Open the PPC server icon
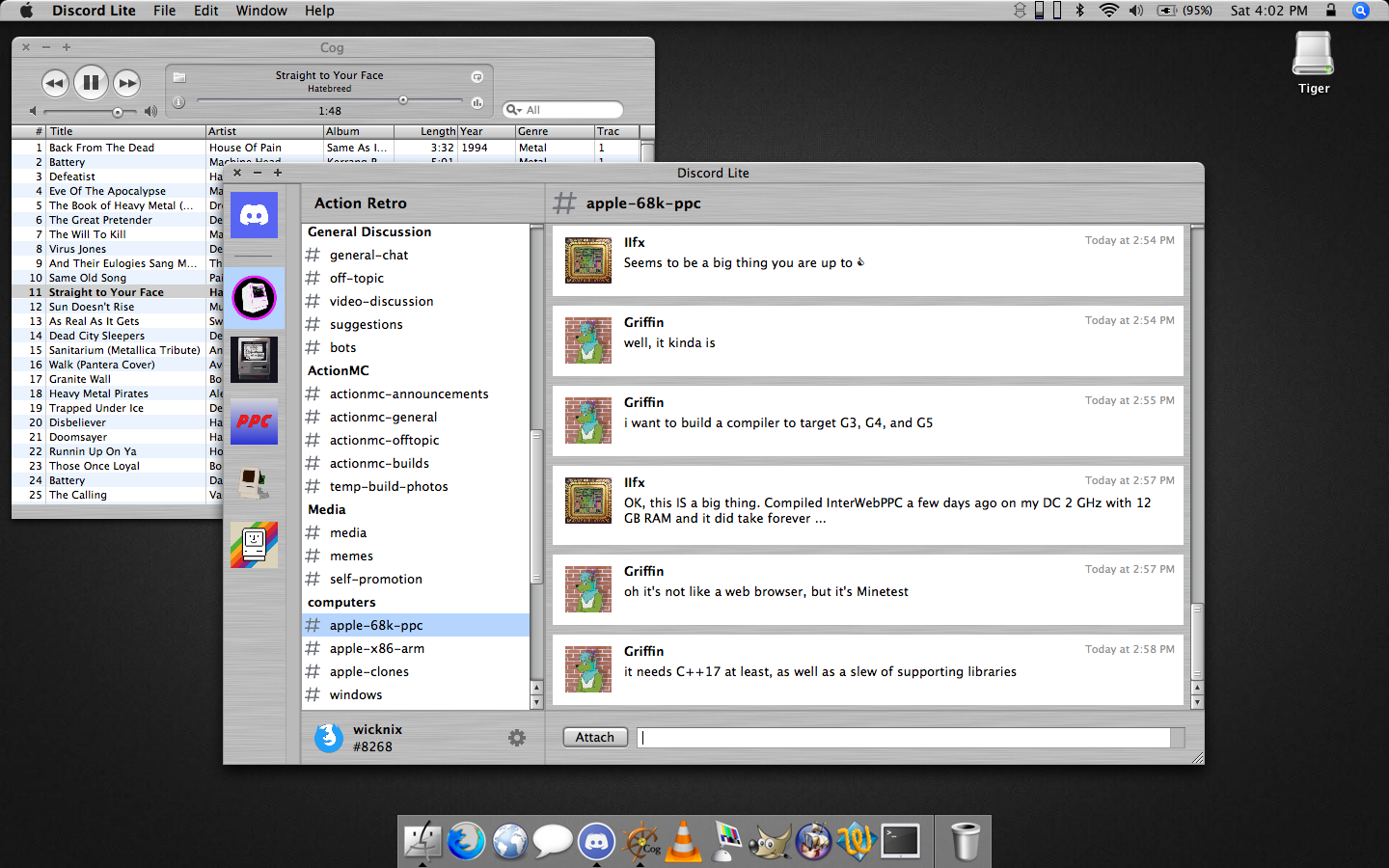The width and height of the screenshot is (1389, 868). tap(254, 421)
